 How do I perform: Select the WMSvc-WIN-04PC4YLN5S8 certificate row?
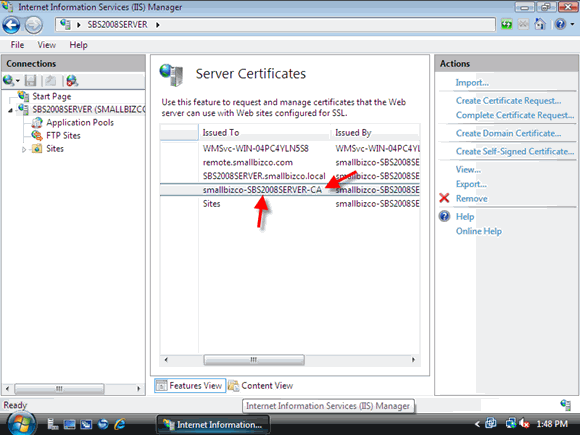[x=290, y=149]
